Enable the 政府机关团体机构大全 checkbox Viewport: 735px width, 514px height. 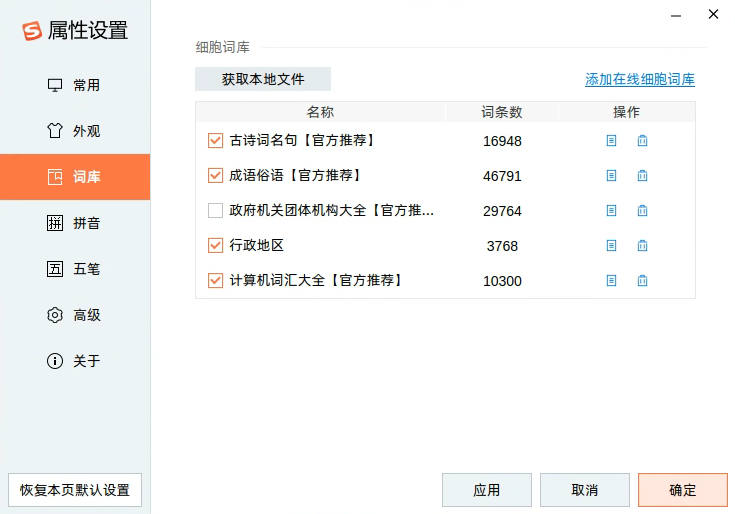215,211
